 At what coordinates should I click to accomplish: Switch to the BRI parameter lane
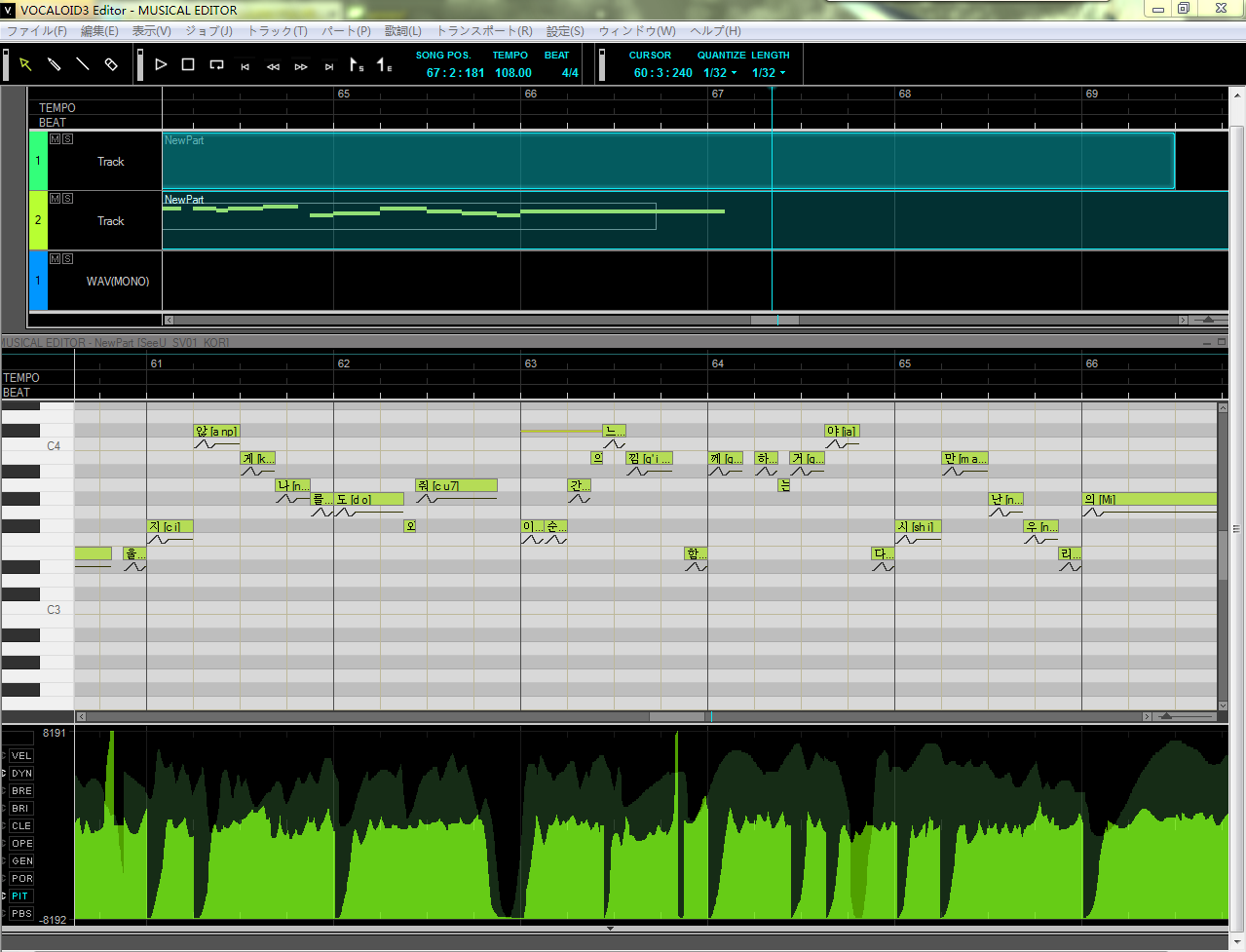pos(21,809)
